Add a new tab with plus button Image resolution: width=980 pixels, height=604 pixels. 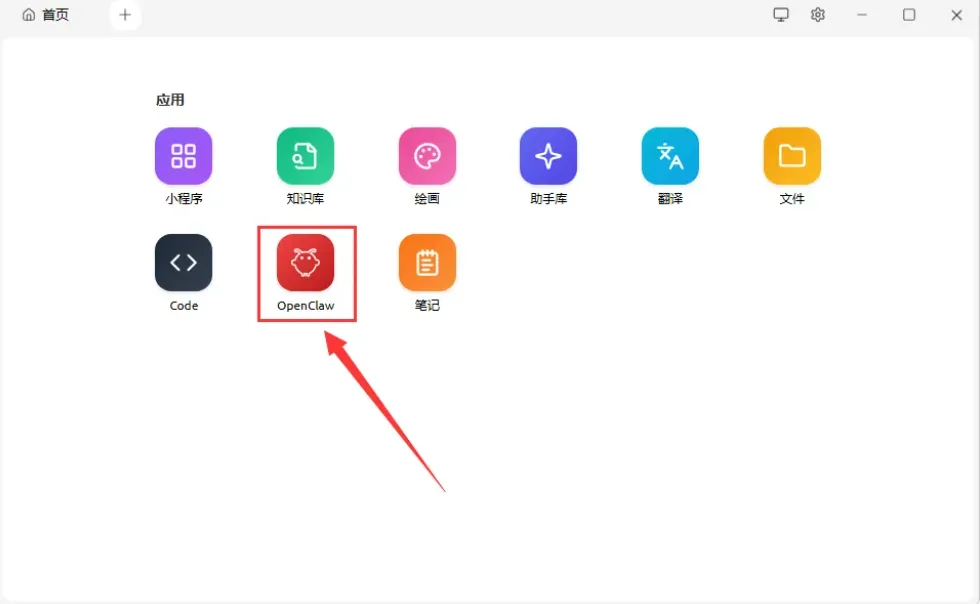pyautogui.click(x=125, y=14)
